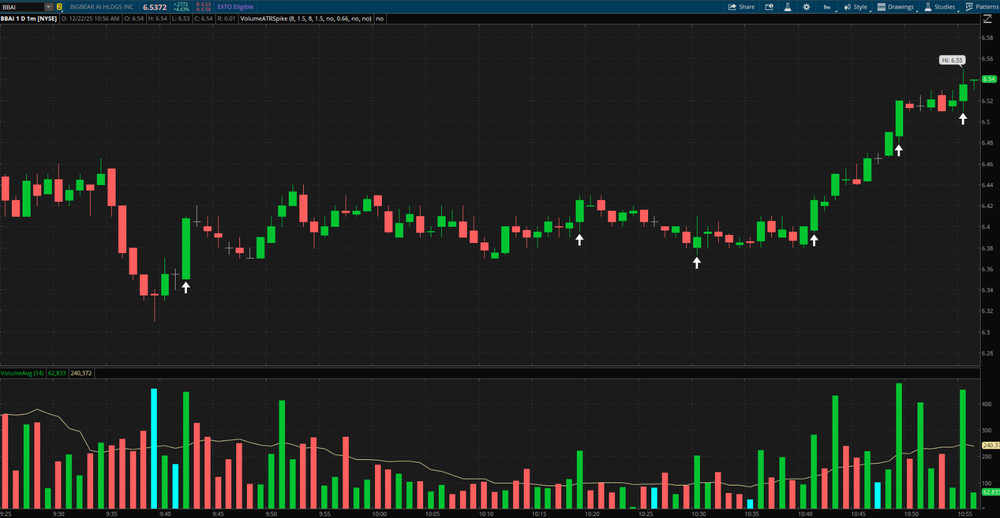Open the Share menu

pyautogui.click(x=742, y=7)
